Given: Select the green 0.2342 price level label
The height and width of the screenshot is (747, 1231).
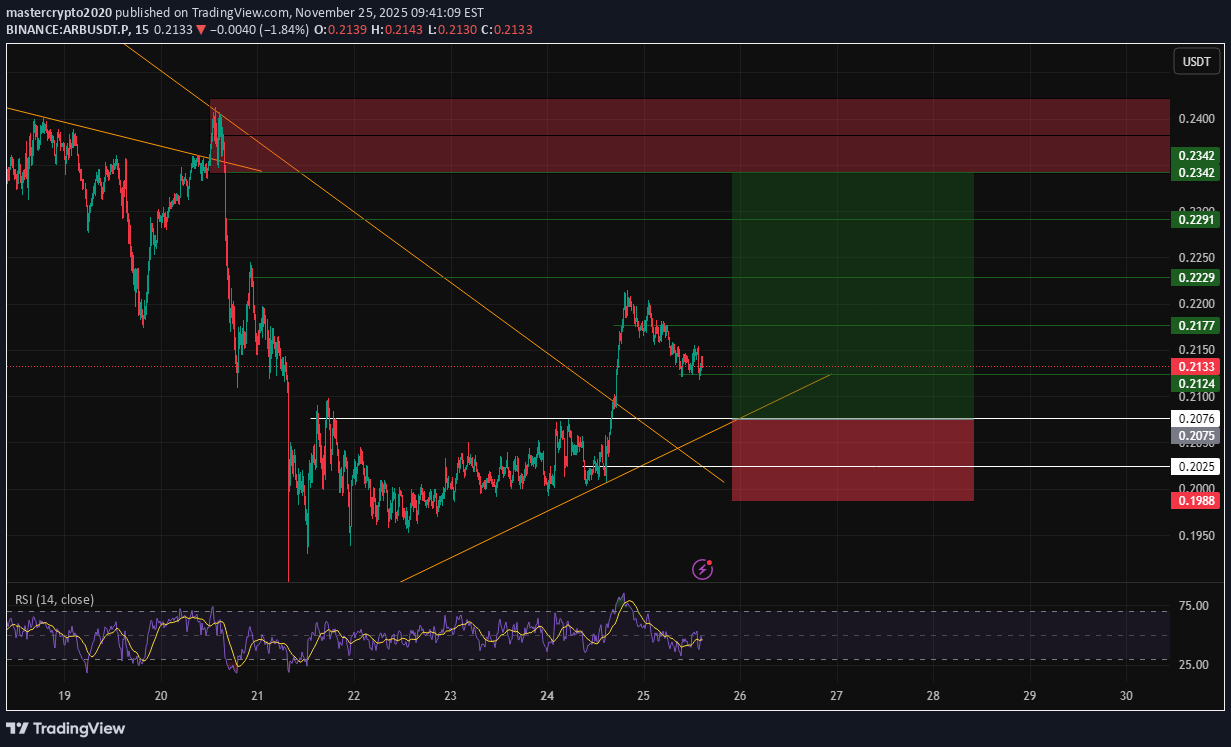Looking at the screenshot, I should 1194,156.
